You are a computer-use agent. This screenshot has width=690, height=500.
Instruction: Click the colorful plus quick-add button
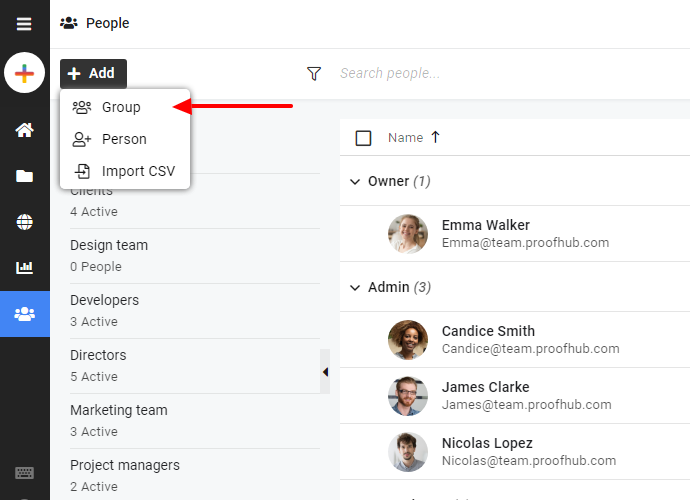[x=24, y=73]
